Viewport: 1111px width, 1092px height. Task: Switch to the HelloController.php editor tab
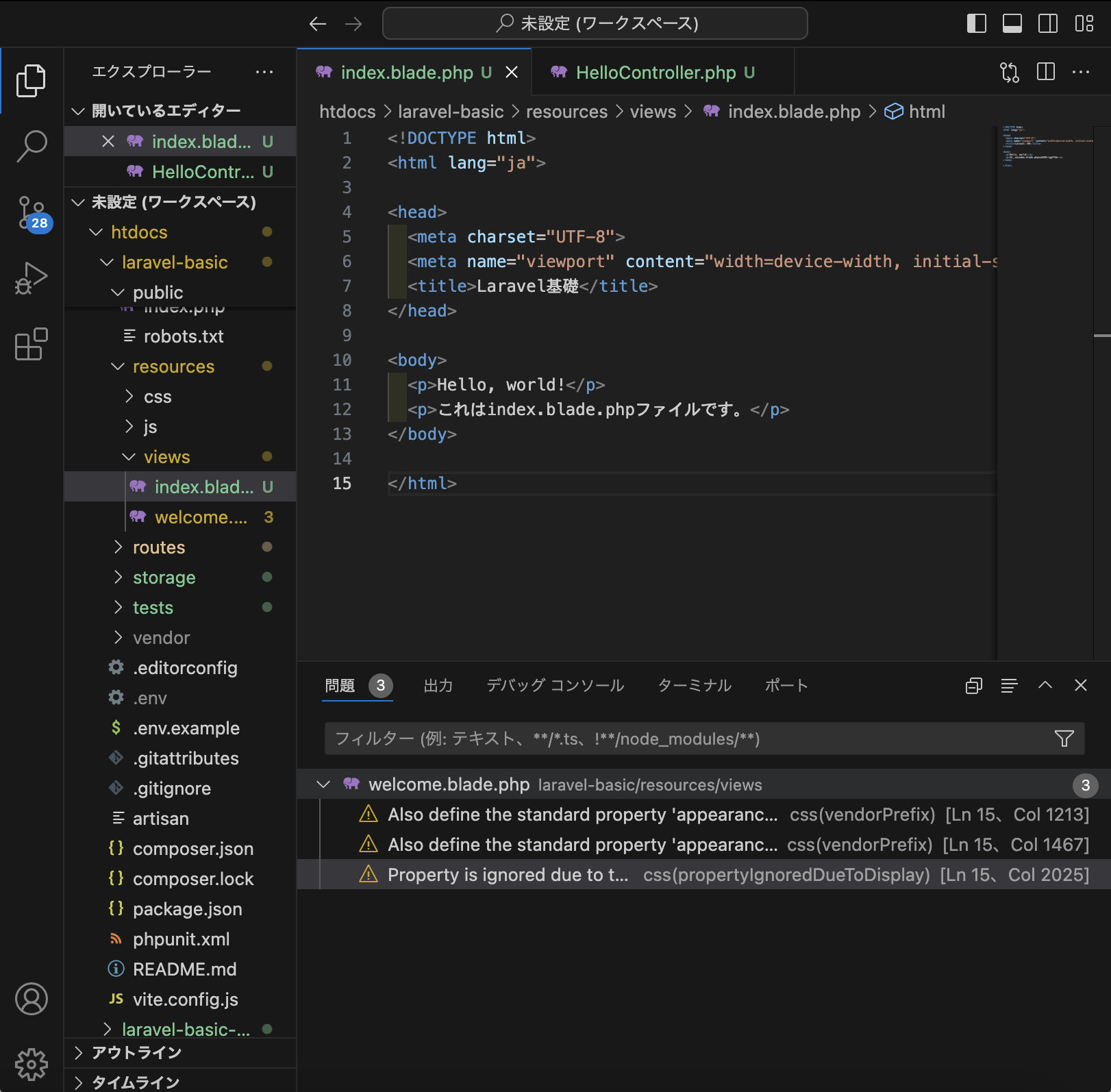point(655,73)
